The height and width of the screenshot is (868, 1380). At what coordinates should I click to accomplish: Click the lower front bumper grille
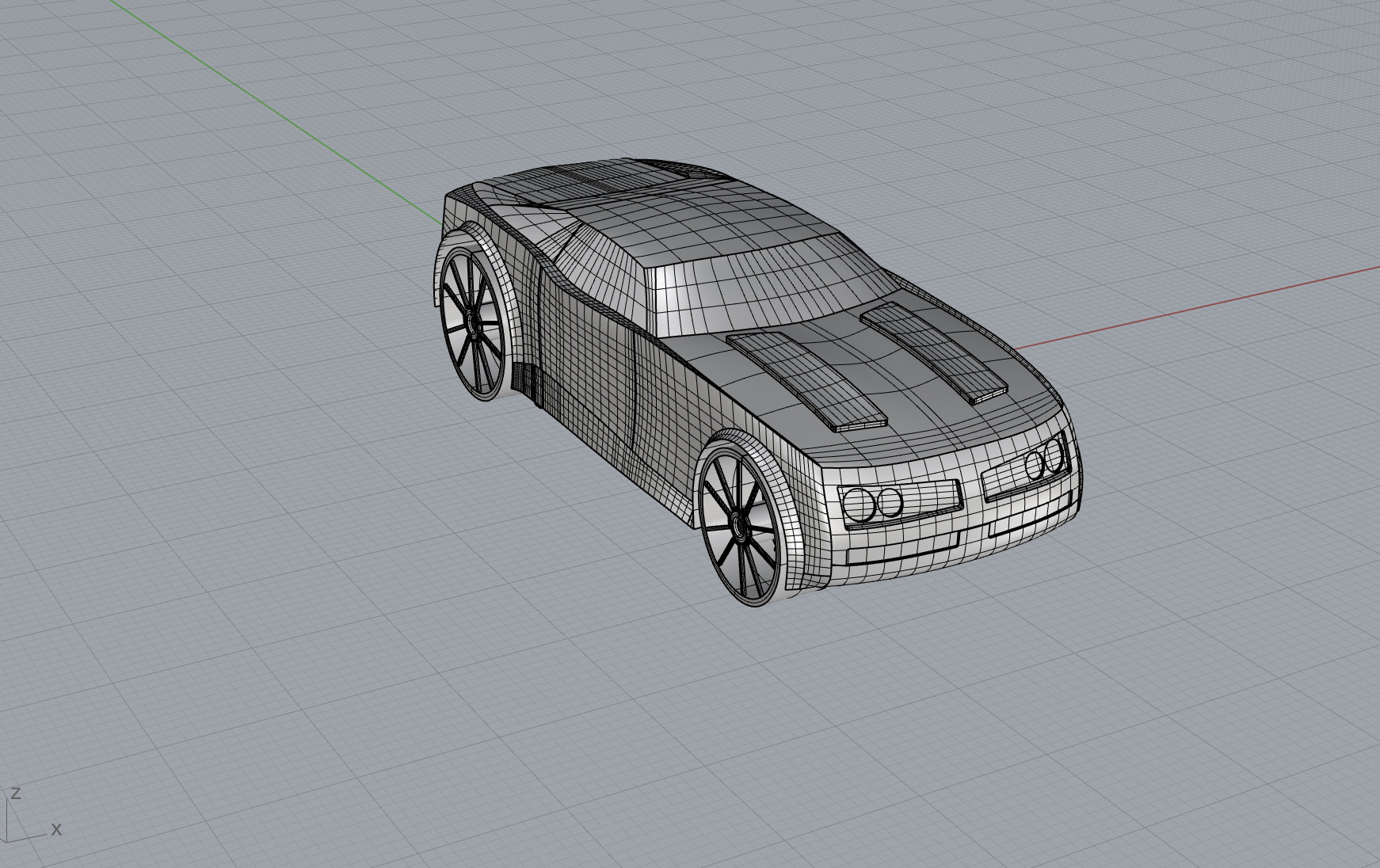[903, 548]
